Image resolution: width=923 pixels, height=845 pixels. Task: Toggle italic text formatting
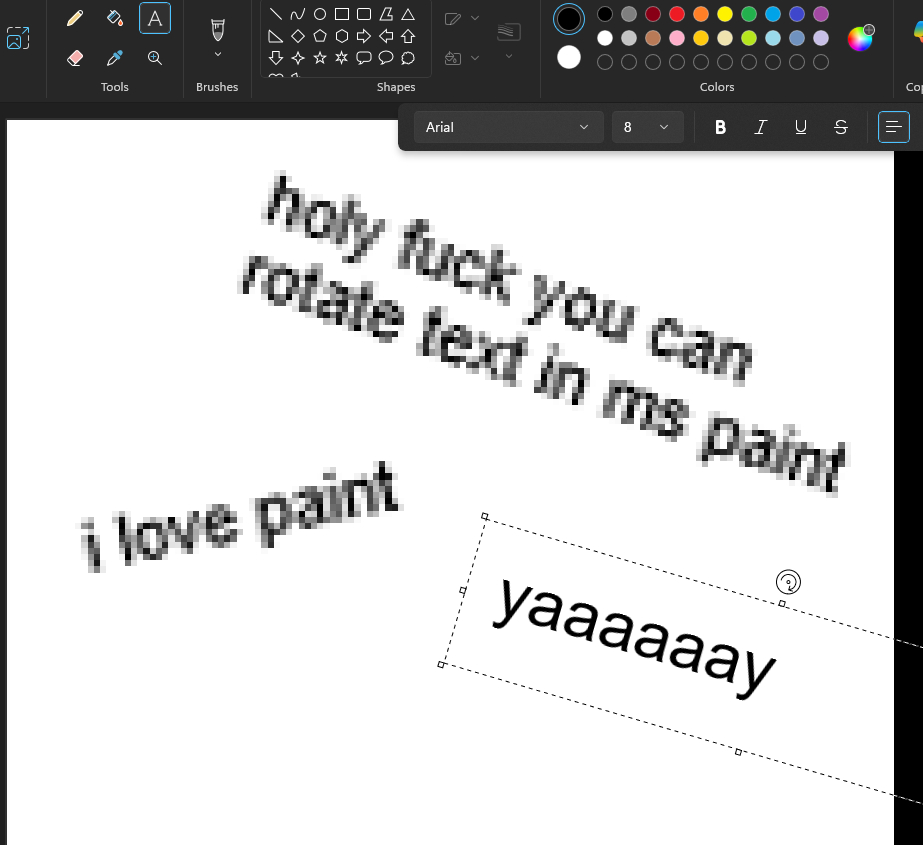coord(761,127)
